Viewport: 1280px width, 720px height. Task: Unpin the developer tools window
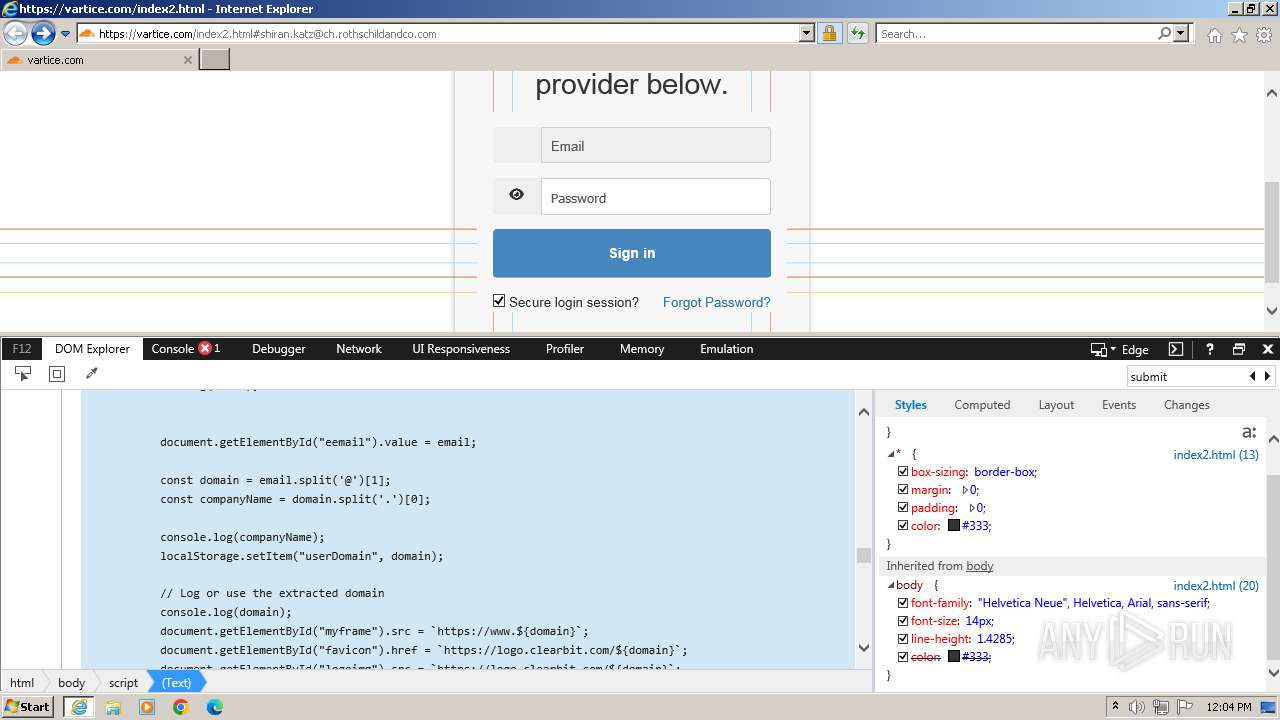click(1239, 349)
